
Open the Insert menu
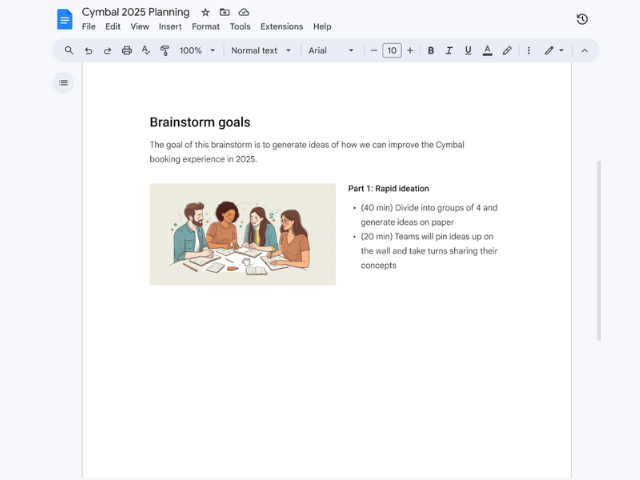[x=170, y=27]
